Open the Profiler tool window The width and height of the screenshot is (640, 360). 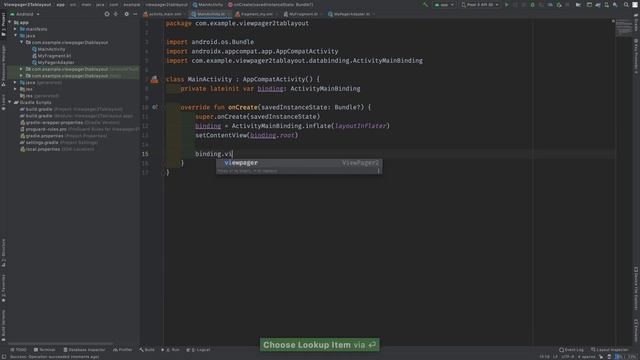tap(122, 350)
